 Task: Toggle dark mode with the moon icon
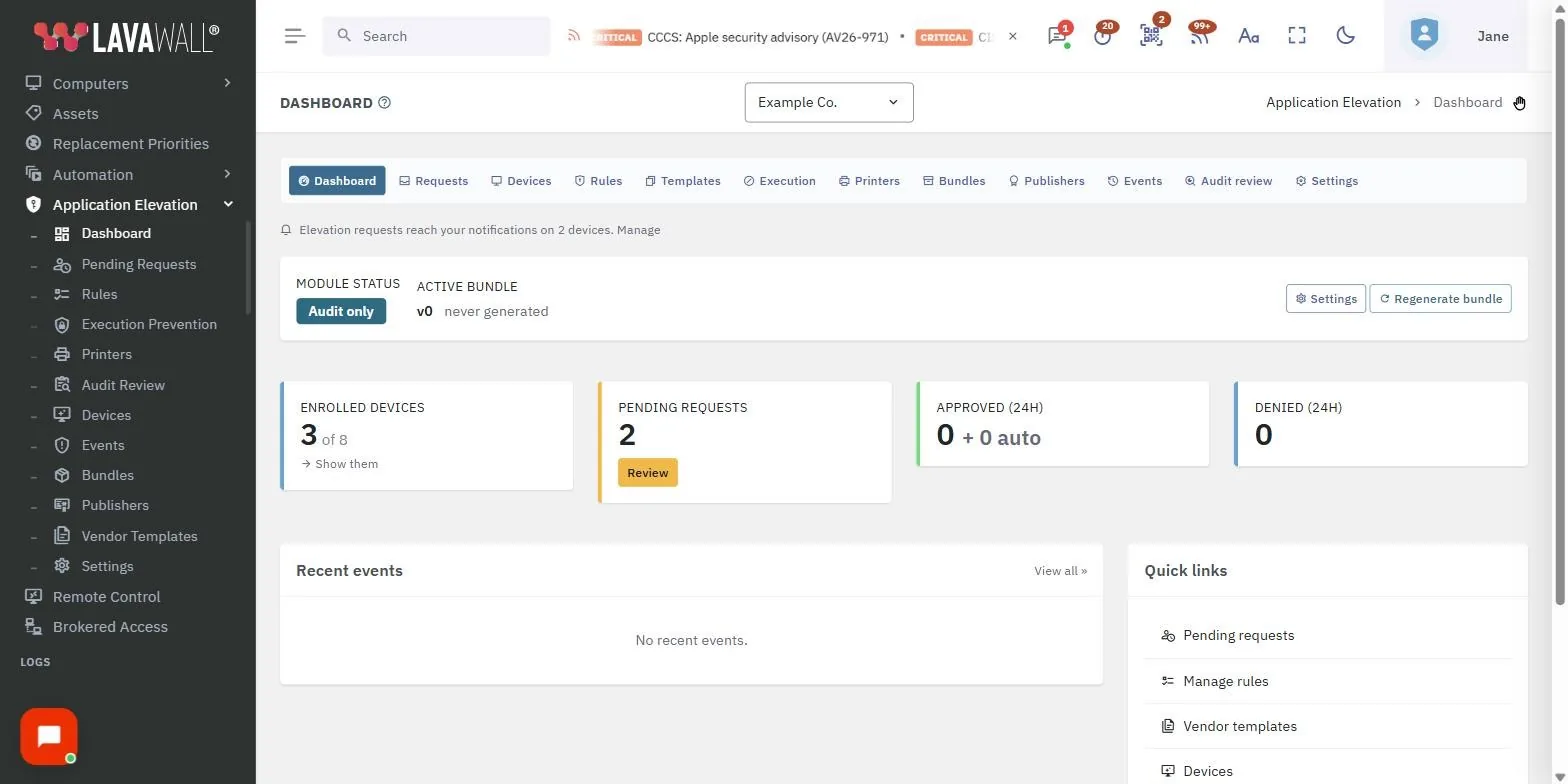pos(1346,36)
